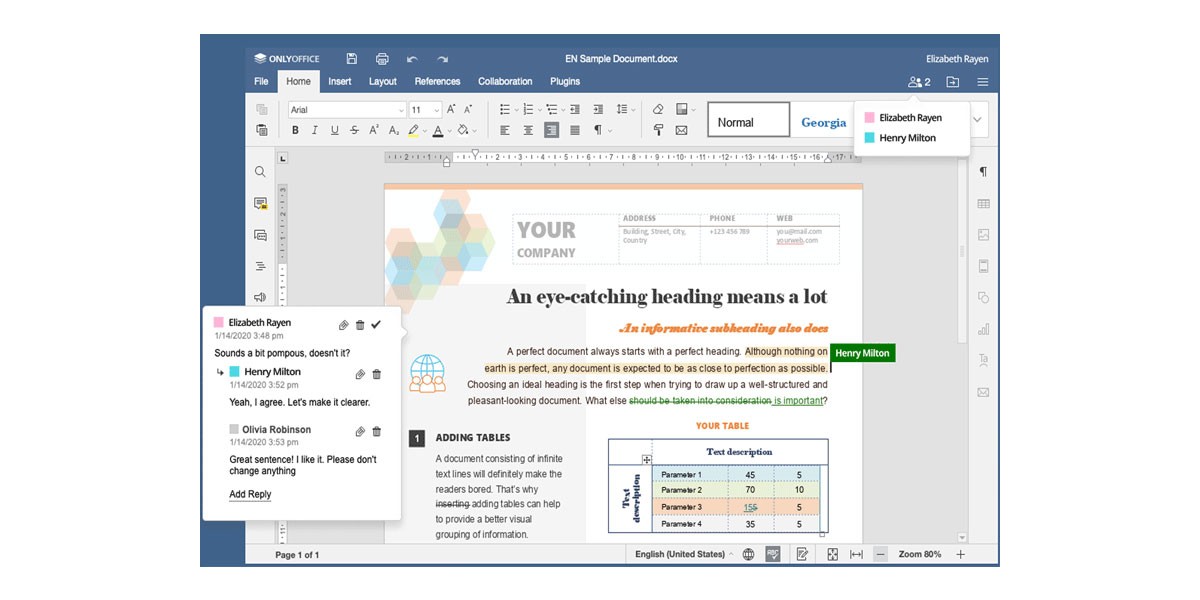Open Table settings in right sidebar
Image resolution: width=1200 pixels, height=600 pixels.
pyautogui.click(x=983, y=203)
